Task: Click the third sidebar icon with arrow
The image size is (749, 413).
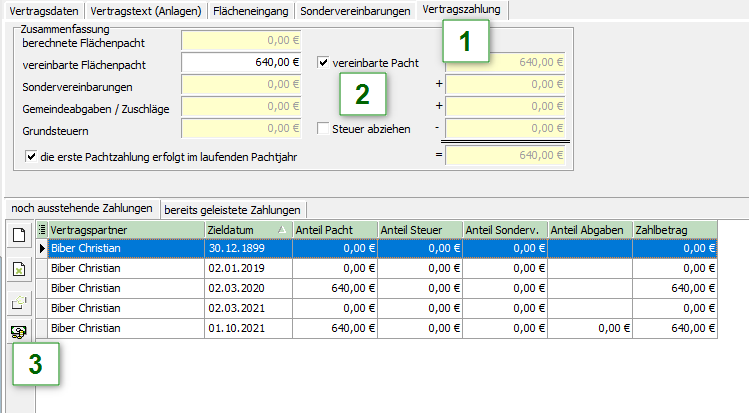Action: (19, 301)
